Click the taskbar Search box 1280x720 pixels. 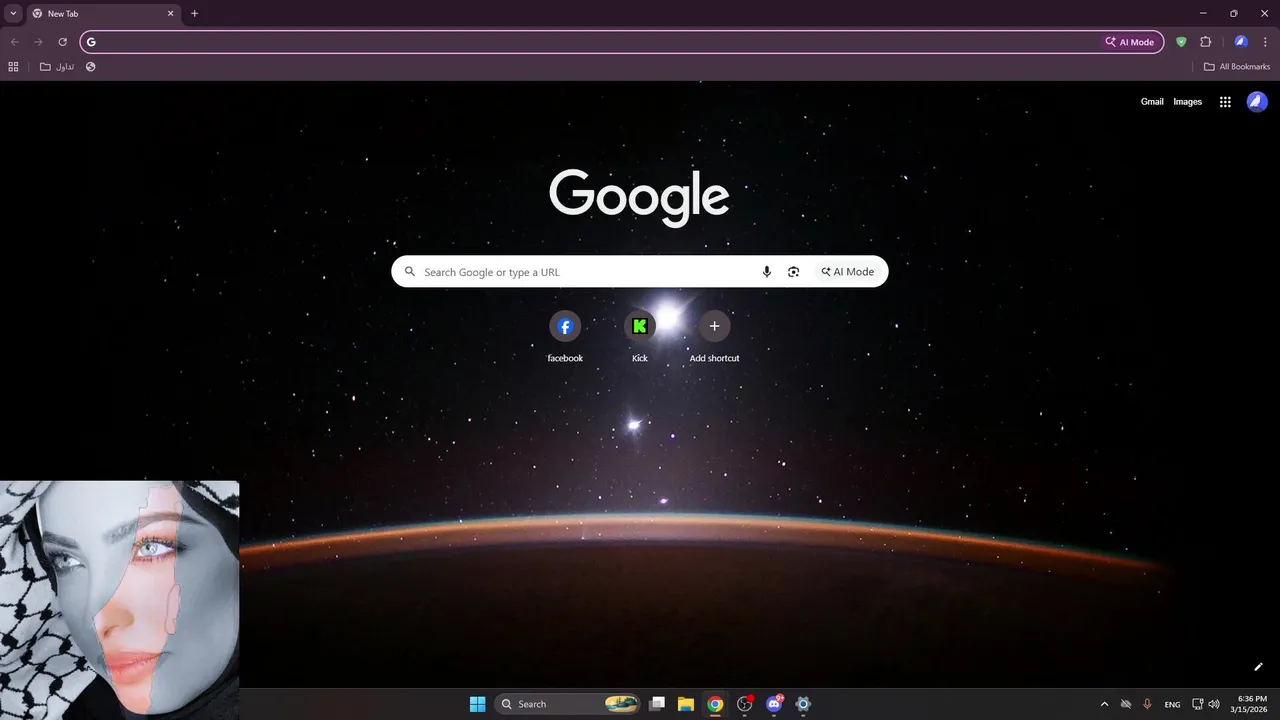click(x=567, y=704)
